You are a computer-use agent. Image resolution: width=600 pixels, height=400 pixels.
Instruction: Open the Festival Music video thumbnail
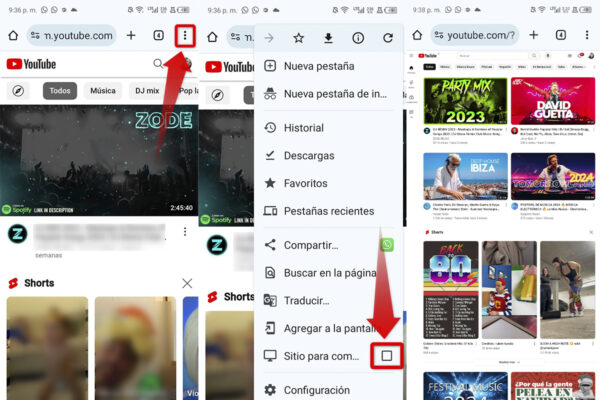[x=465, y=386]
